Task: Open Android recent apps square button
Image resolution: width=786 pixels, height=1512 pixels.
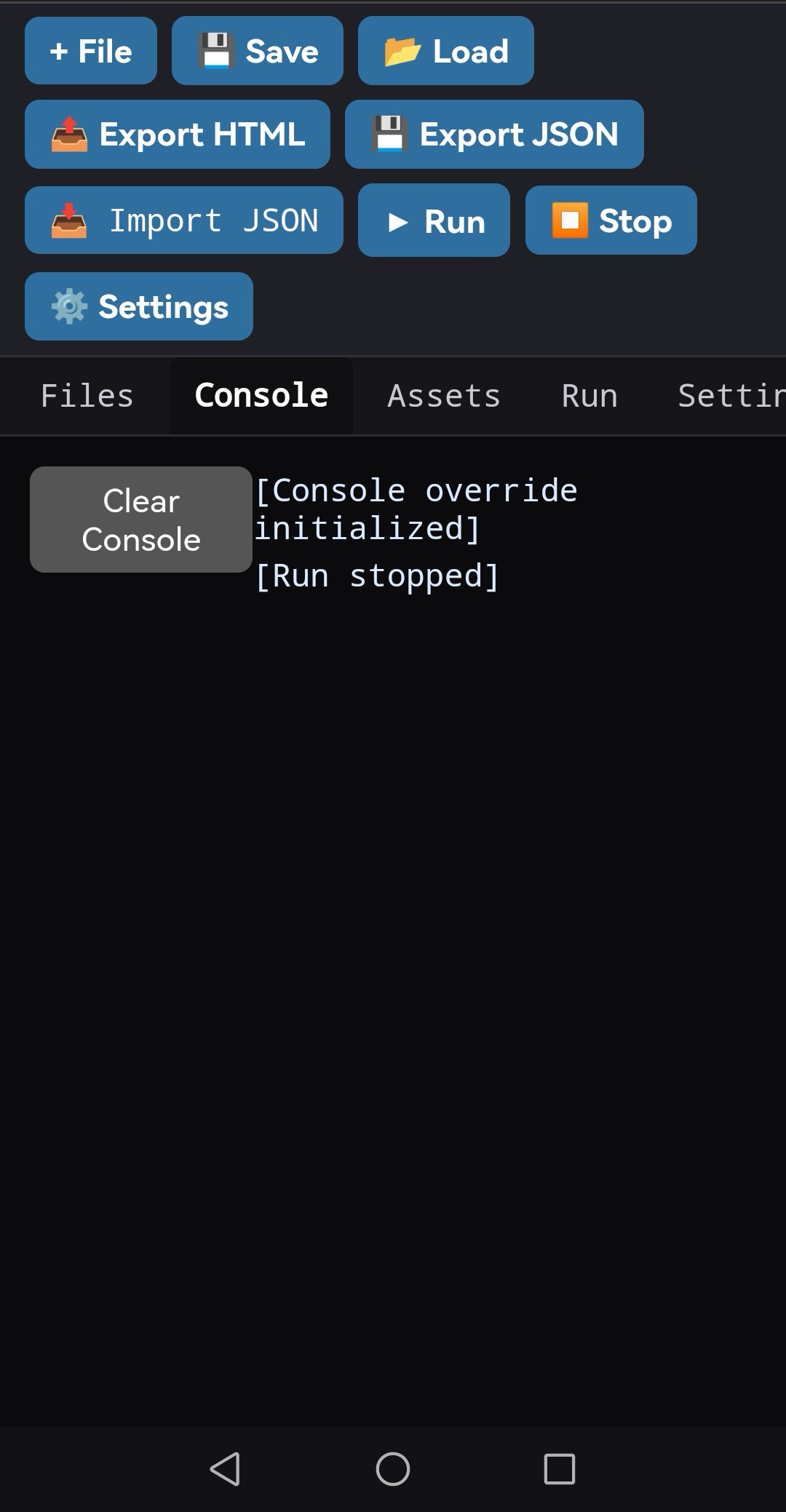Action: coord(560,1468)
